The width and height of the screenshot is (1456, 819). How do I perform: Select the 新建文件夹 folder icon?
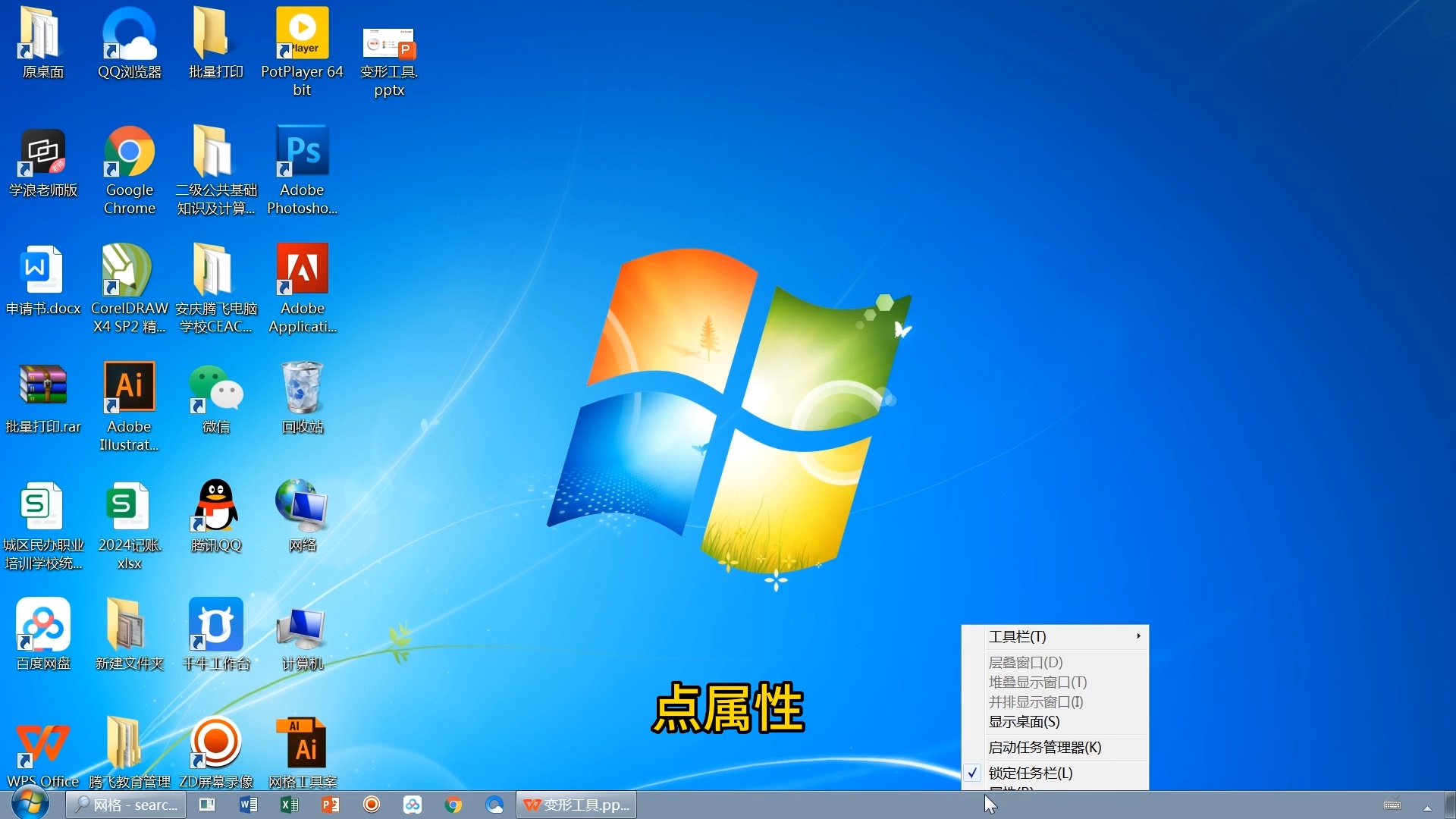[x=130, y=635]
